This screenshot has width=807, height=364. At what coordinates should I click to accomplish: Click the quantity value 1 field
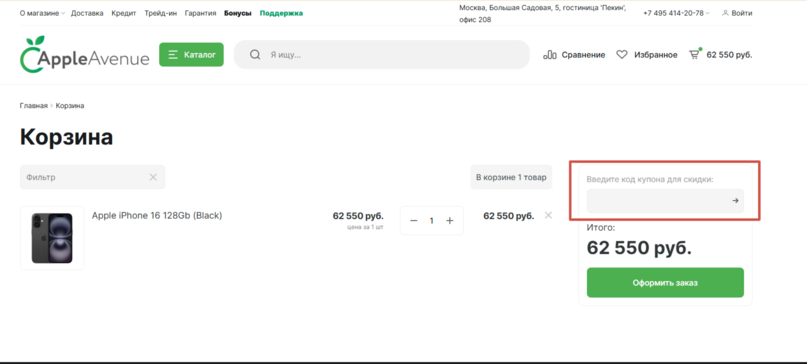(432, 221)
